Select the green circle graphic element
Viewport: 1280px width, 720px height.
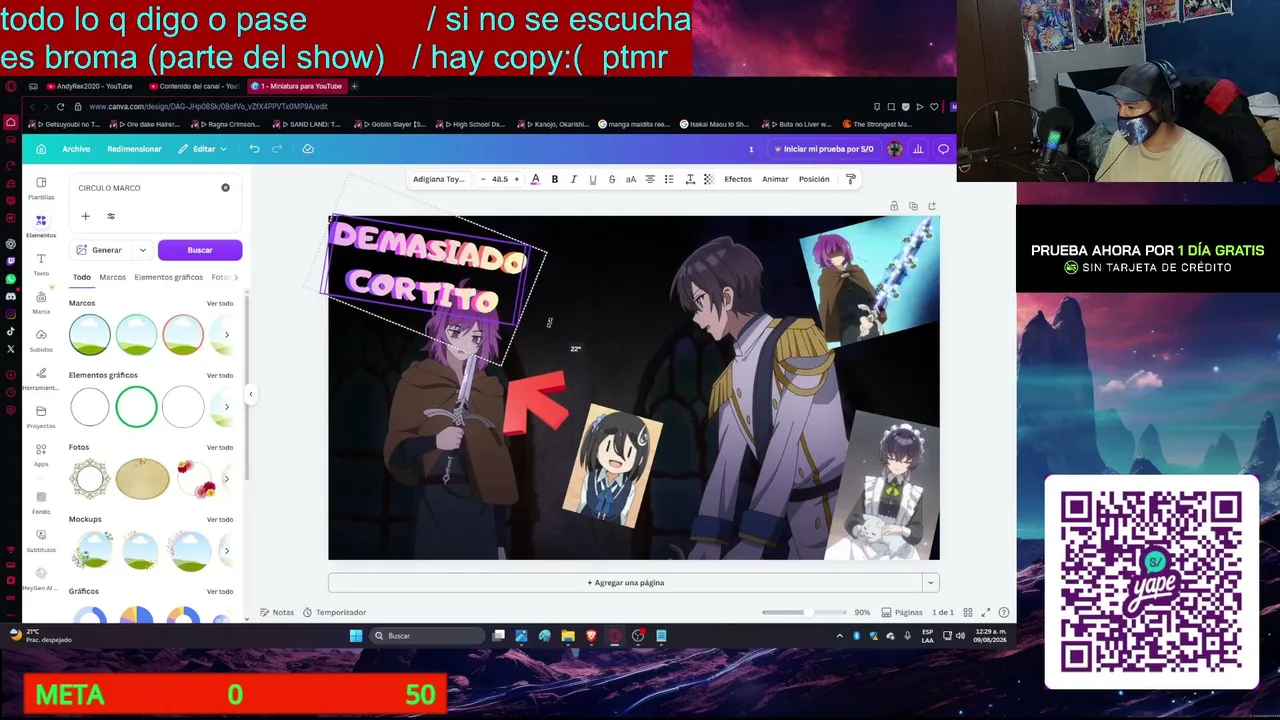point(136,407)
